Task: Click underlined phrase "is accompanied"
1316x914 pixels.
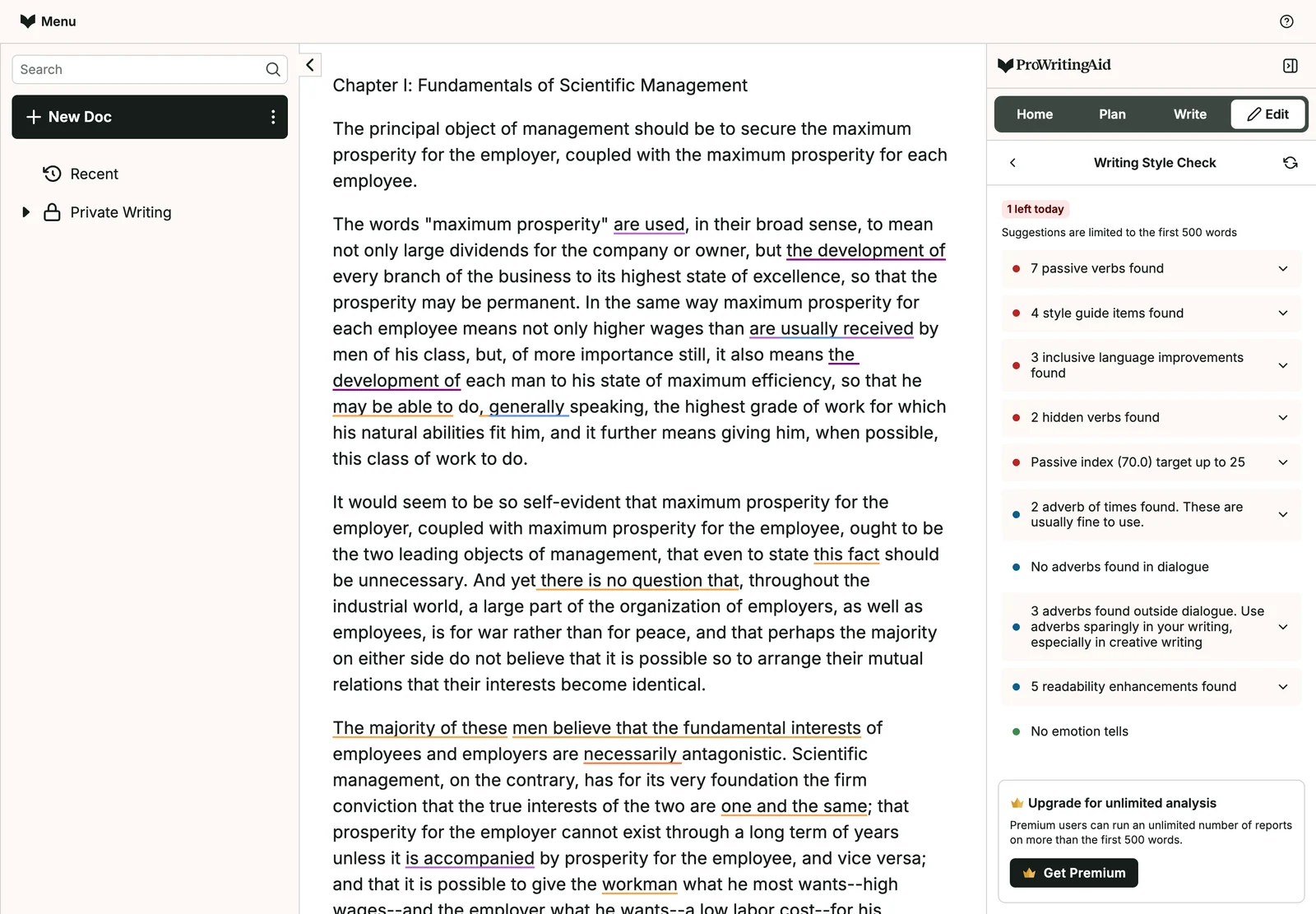Action: click(470, 858)
